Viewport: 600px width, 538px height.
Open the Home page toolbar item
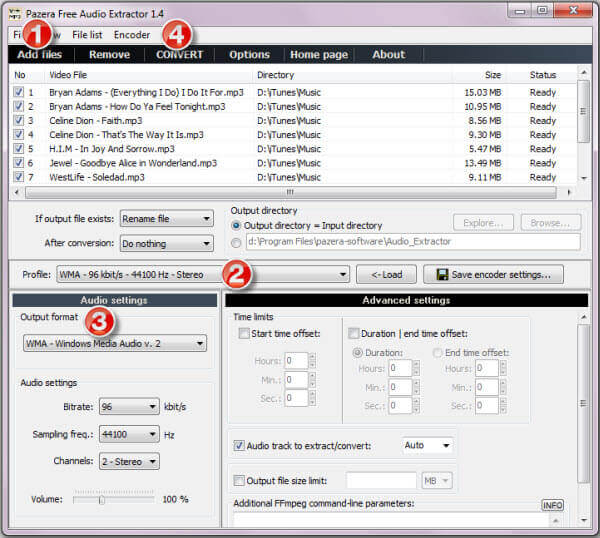click(319, 55)
